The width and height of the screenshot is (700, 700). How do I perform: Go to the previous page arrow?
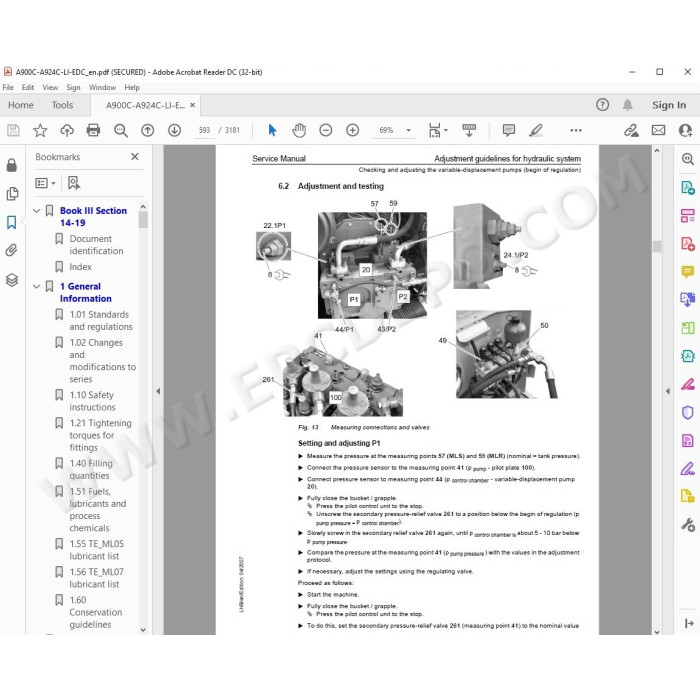pyautogui.click(x=148, y=130)
